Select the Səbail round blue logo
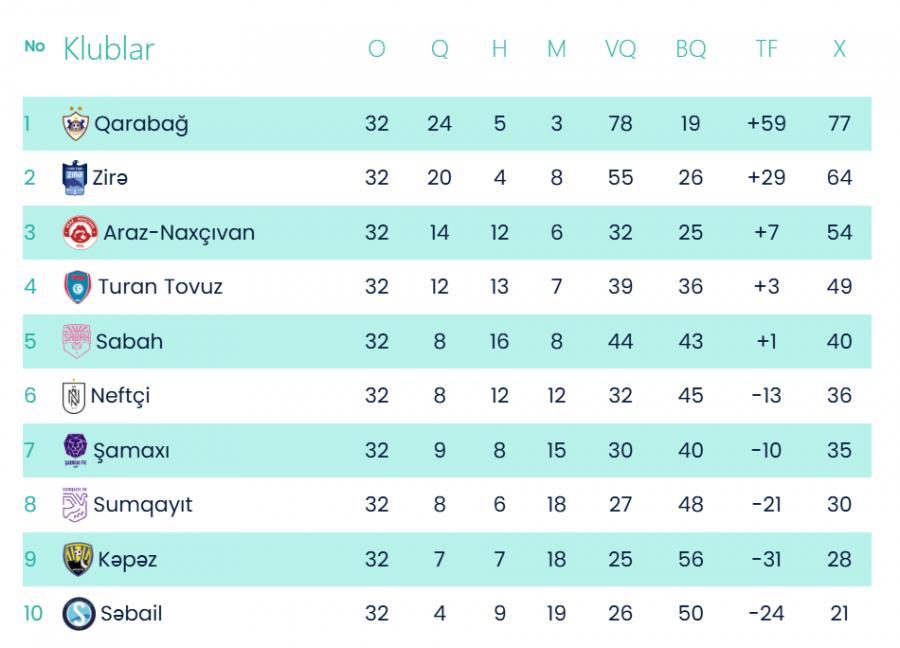The image size is (900, 648). 79,614
